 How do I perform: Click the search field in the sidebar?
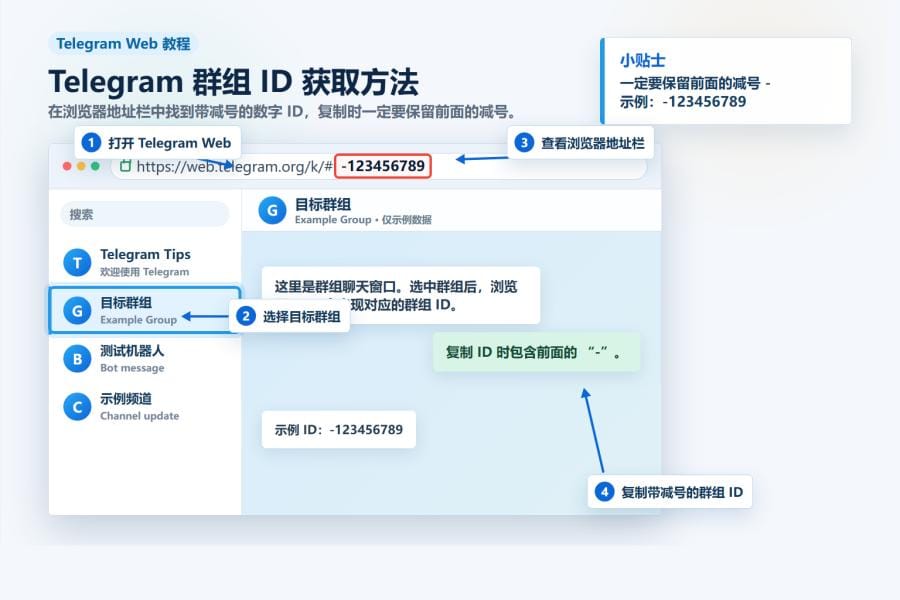click(x=145, y=214)
